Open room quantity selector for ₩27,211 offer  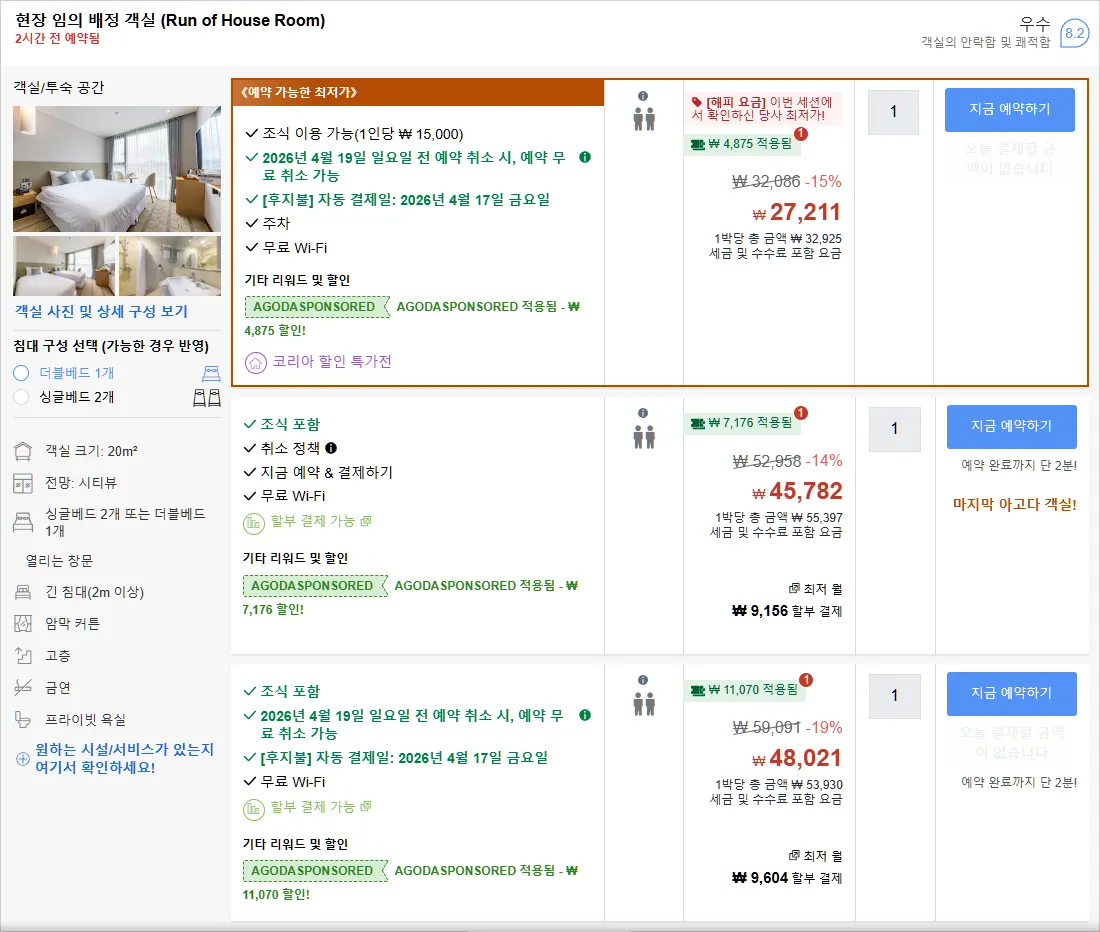(x=893, y=112)
